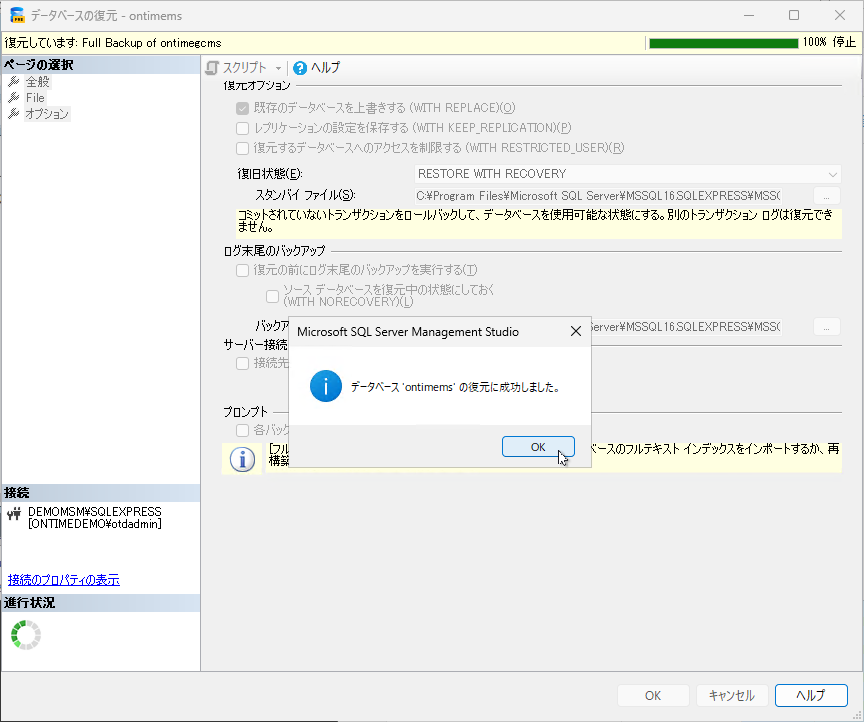Click the green 100% progress bar

pos(723,43)
